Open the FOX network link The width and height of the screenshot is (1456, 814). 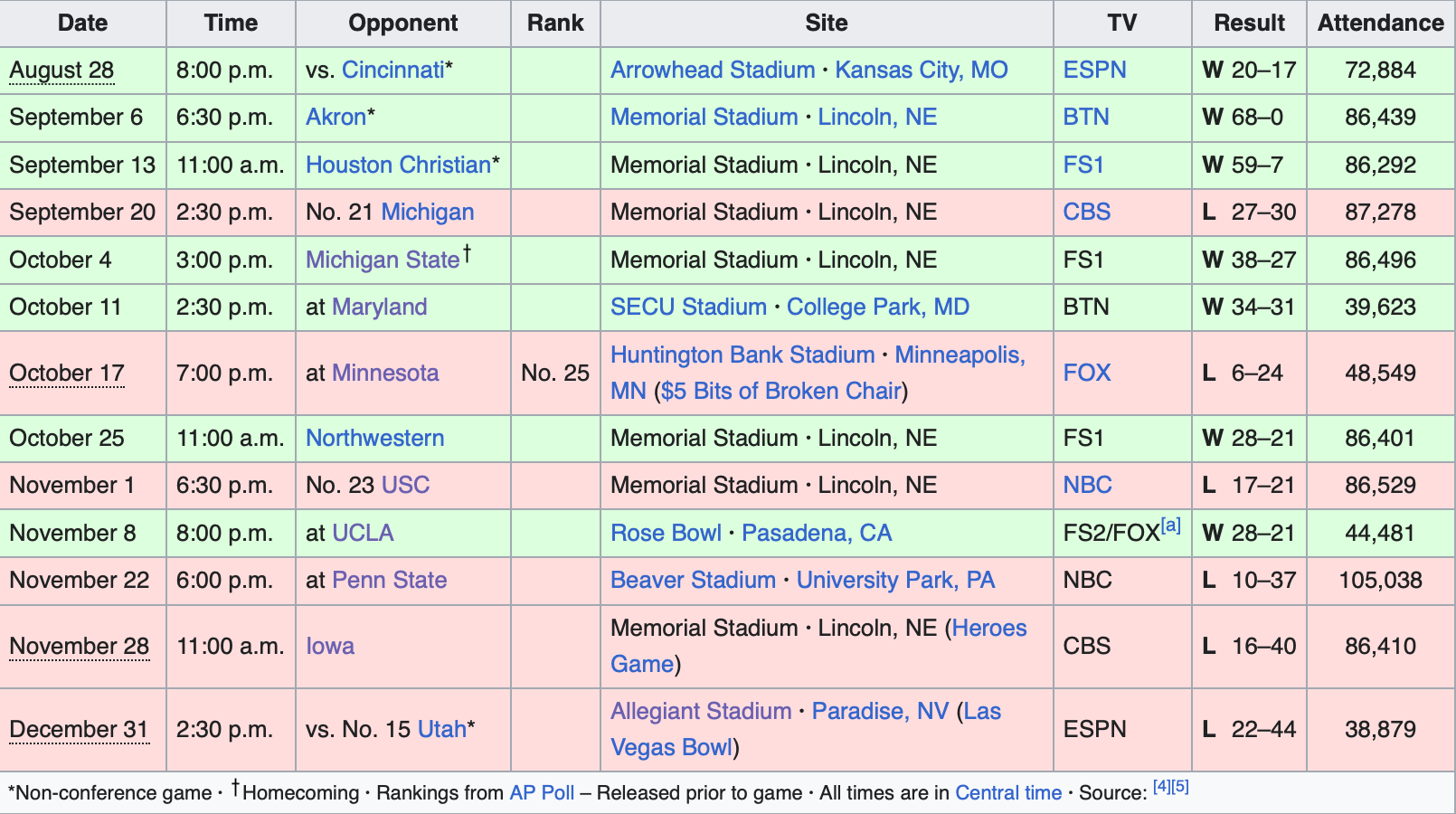pyautogui.click(x=1087, y=374)
